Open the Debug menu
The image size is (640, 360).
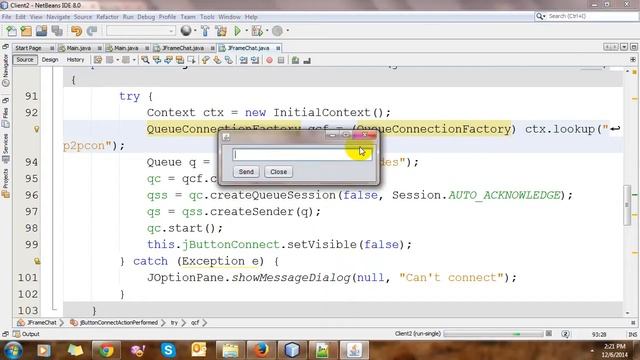coord(146,17)
